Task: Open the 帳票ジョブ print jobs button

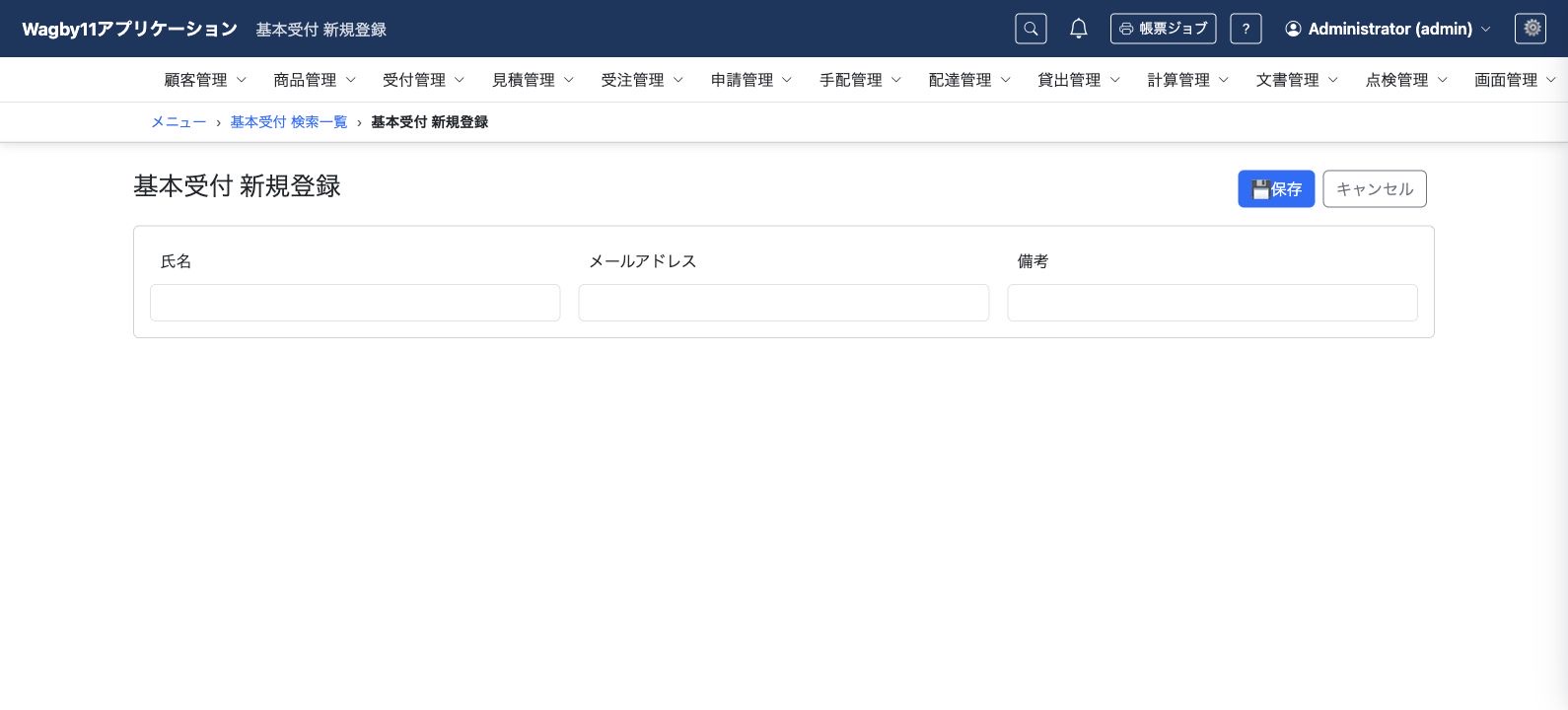Action: point(1163,29)
